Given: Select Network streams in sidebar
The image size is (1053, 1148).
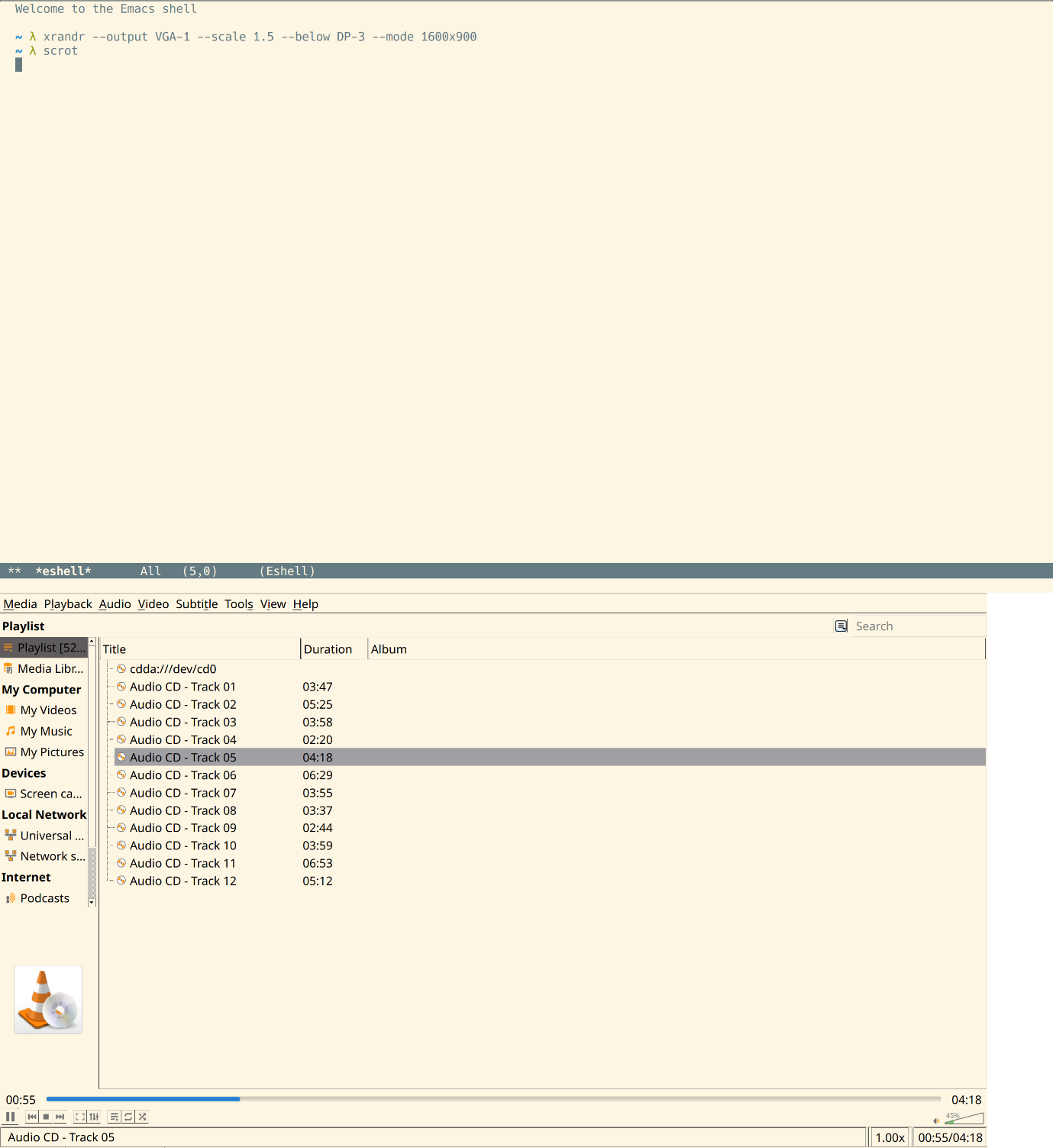Looking at the screenshot, I should (44, 856).
